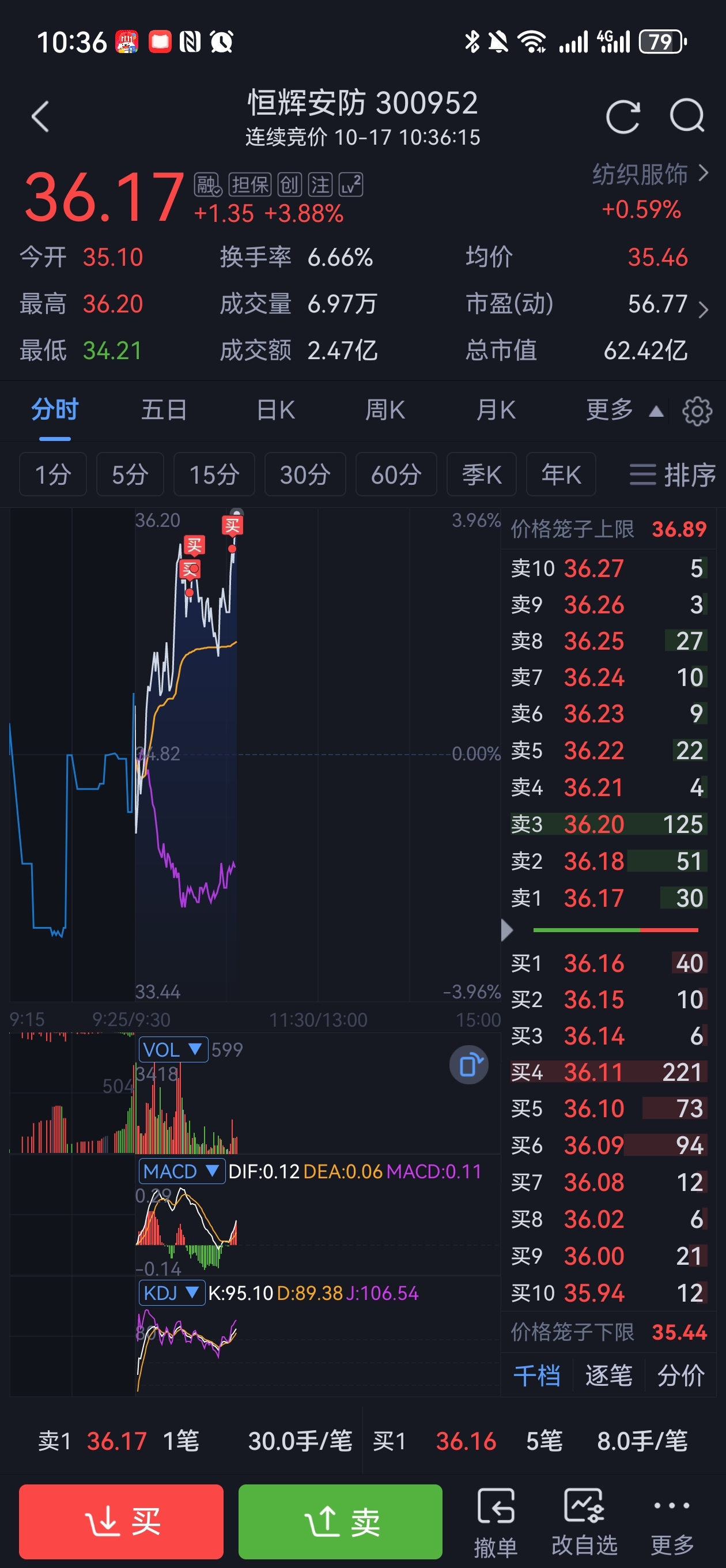This screenshot has height=1568, width=726.
Task: Tap the 担保 collateral badge
Action: click(x=250, y=184)
